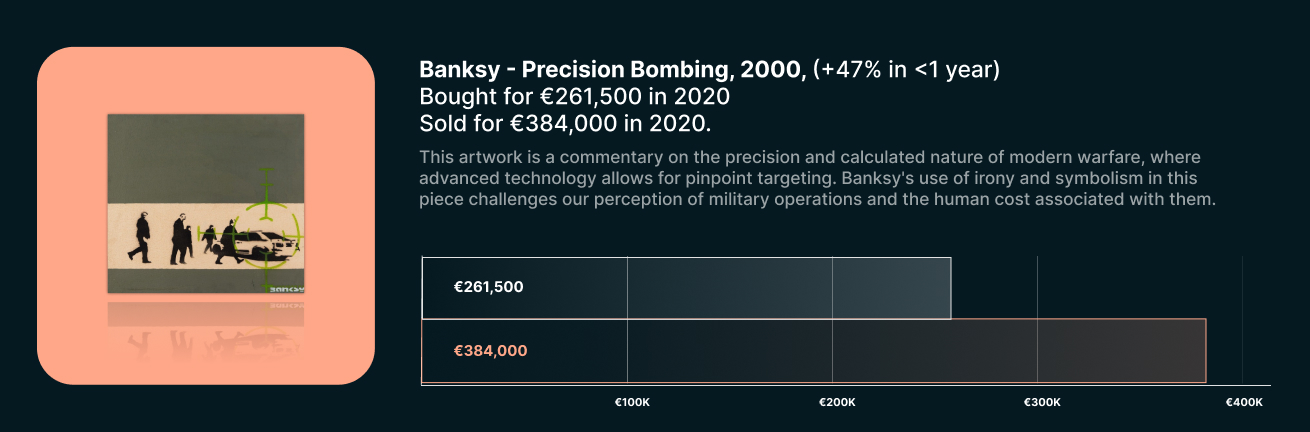The image size is (1310, 432).
Task: Click the orange €384,000 bar label
Action: tap(490, 351)
